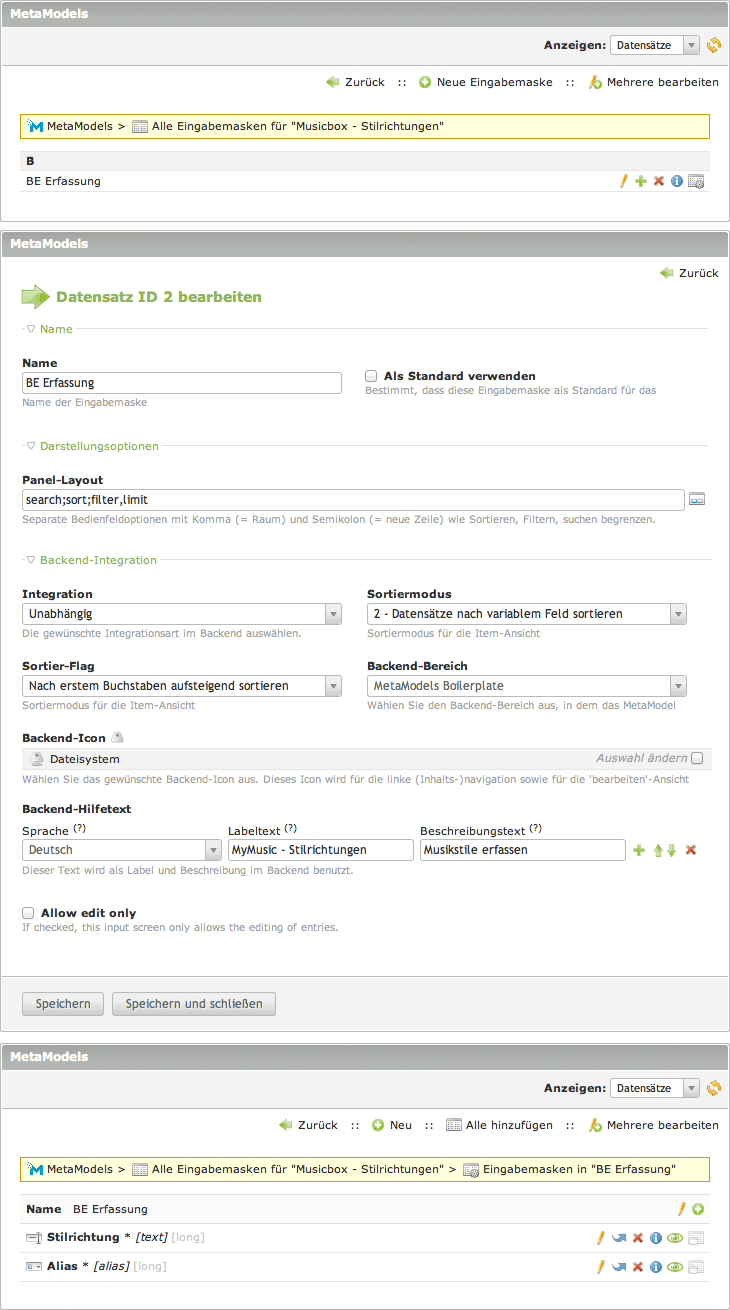Open the Sortiermodus dropdown

pos(526,614)
